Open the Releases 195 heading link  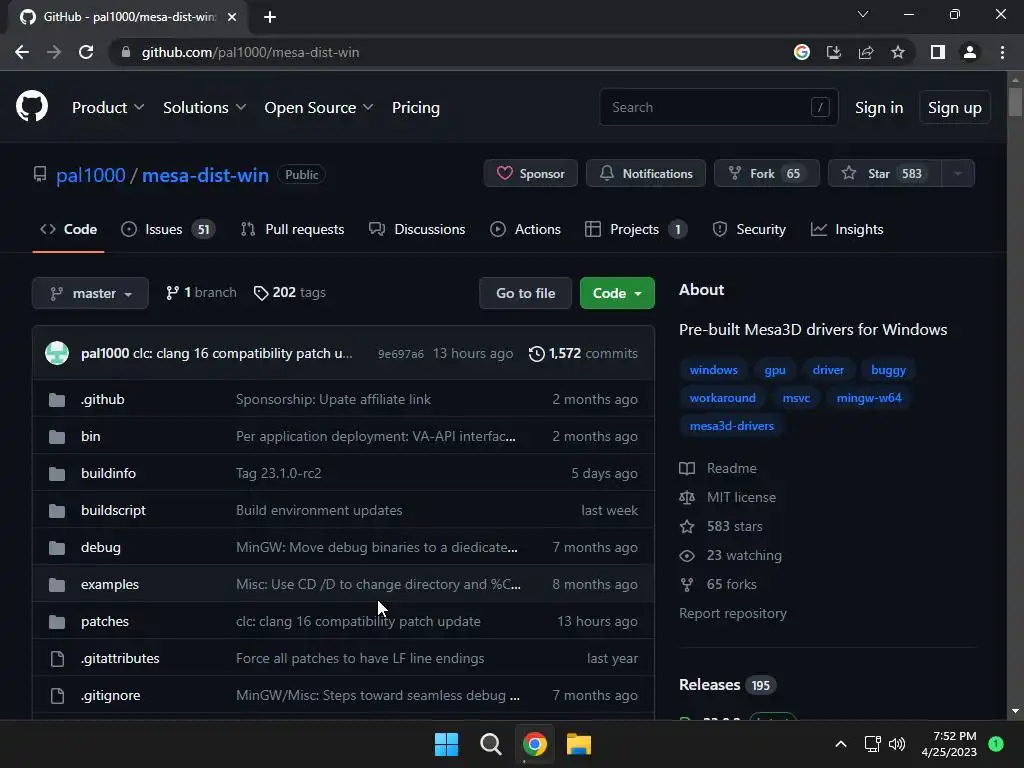[x=728, y=684]
